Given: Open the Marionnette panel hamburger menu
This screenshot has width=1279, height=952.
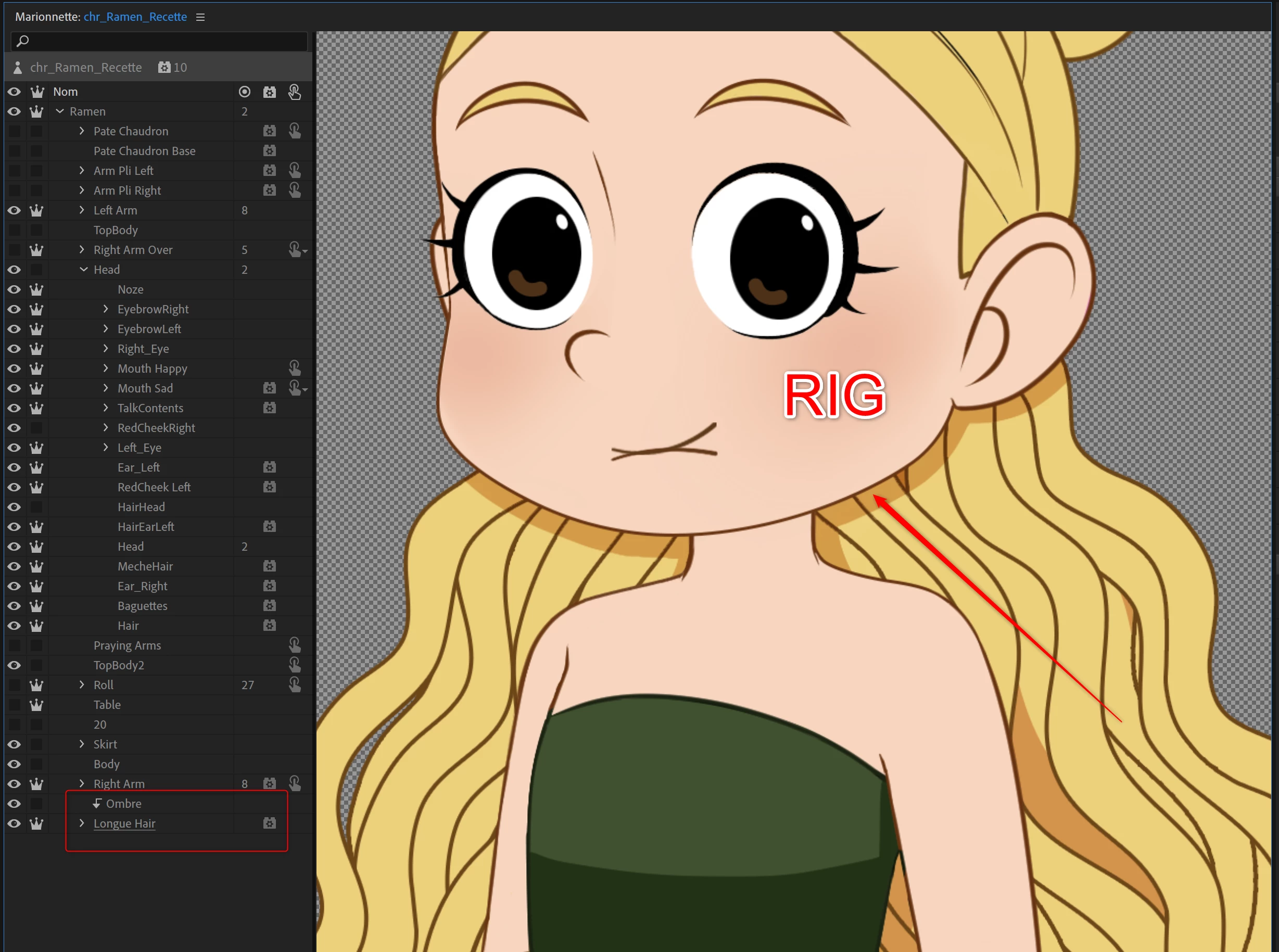Looking at the screenshot, I should click(x=200, y=17).
